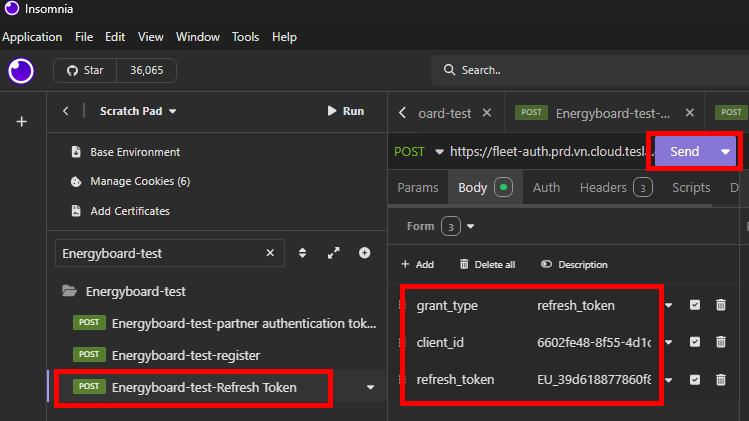Uncheck the grant_type row checkbox
The height and width of the screenshot is (421, 749).
[695, 305]
